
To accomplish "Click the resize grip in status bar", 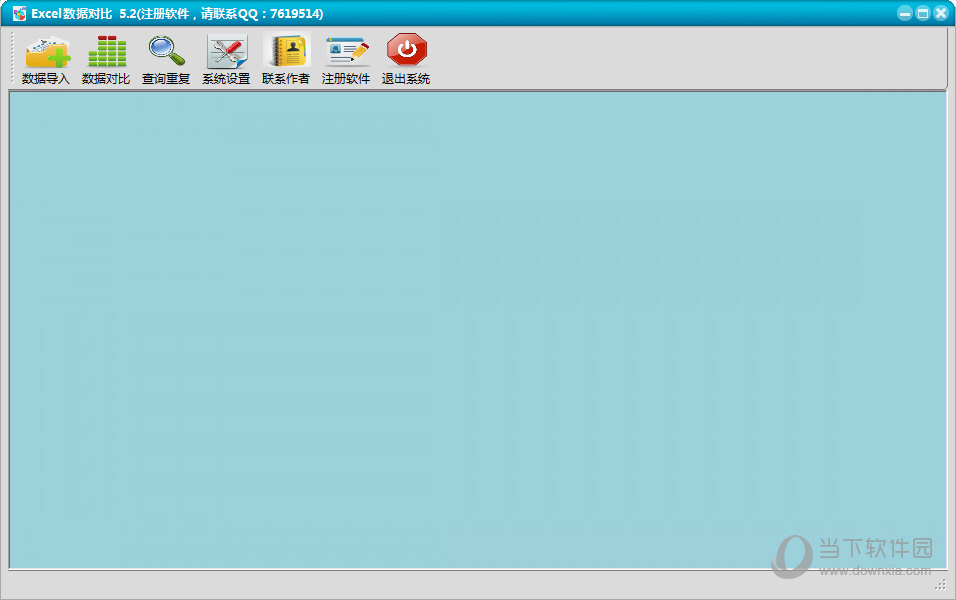I will click(940, 585).
